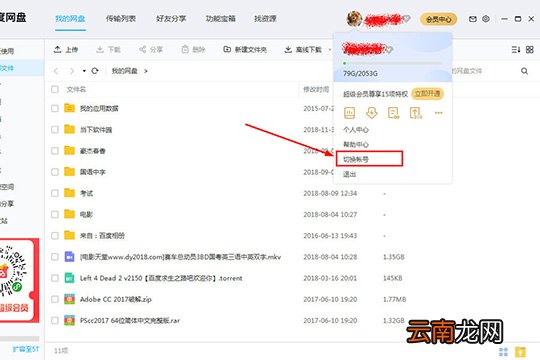The image size is (540, 360).
Task: Click the archive icon of Adobe CC 2017破解.zip
Action: (69, 299)
